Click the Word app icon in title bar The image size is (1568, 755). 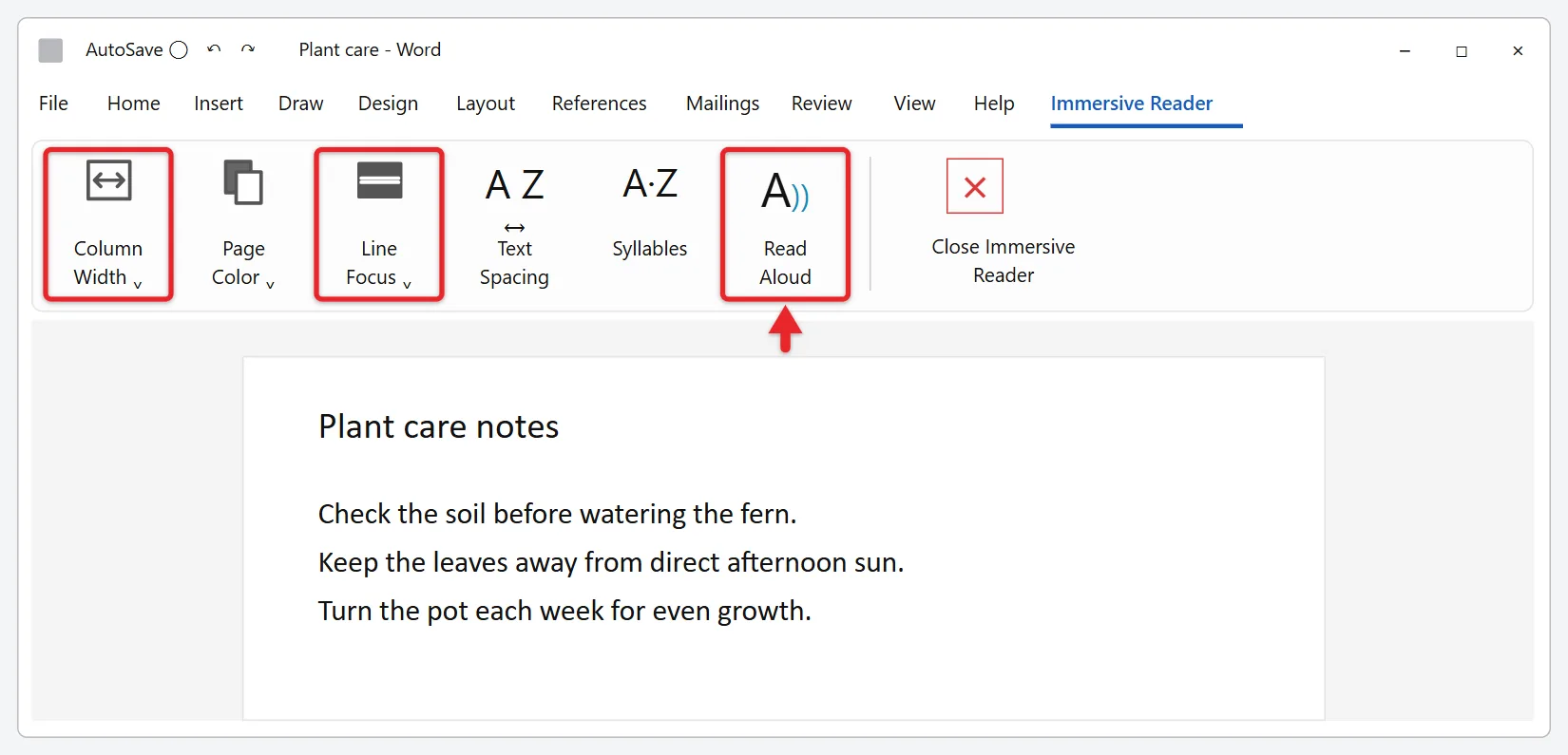50,49
